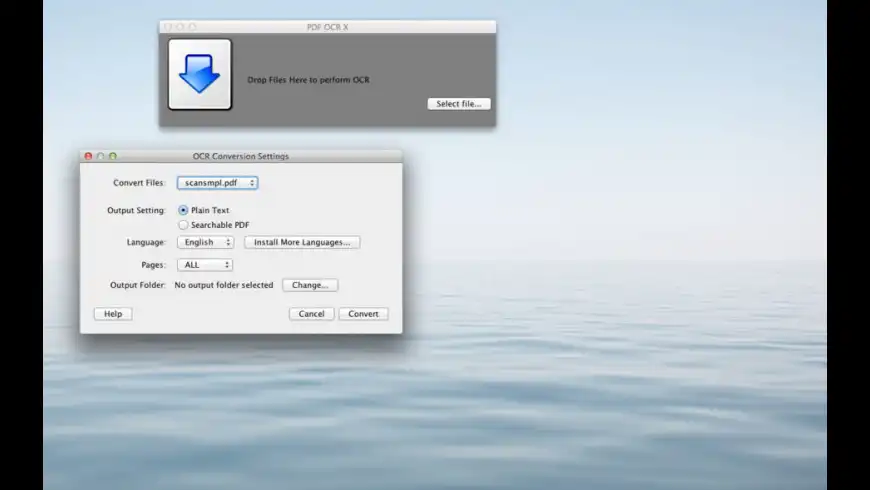Choose the Searchable PDF radio button
This screenshot has width=870, height=490.
[183, 225]
